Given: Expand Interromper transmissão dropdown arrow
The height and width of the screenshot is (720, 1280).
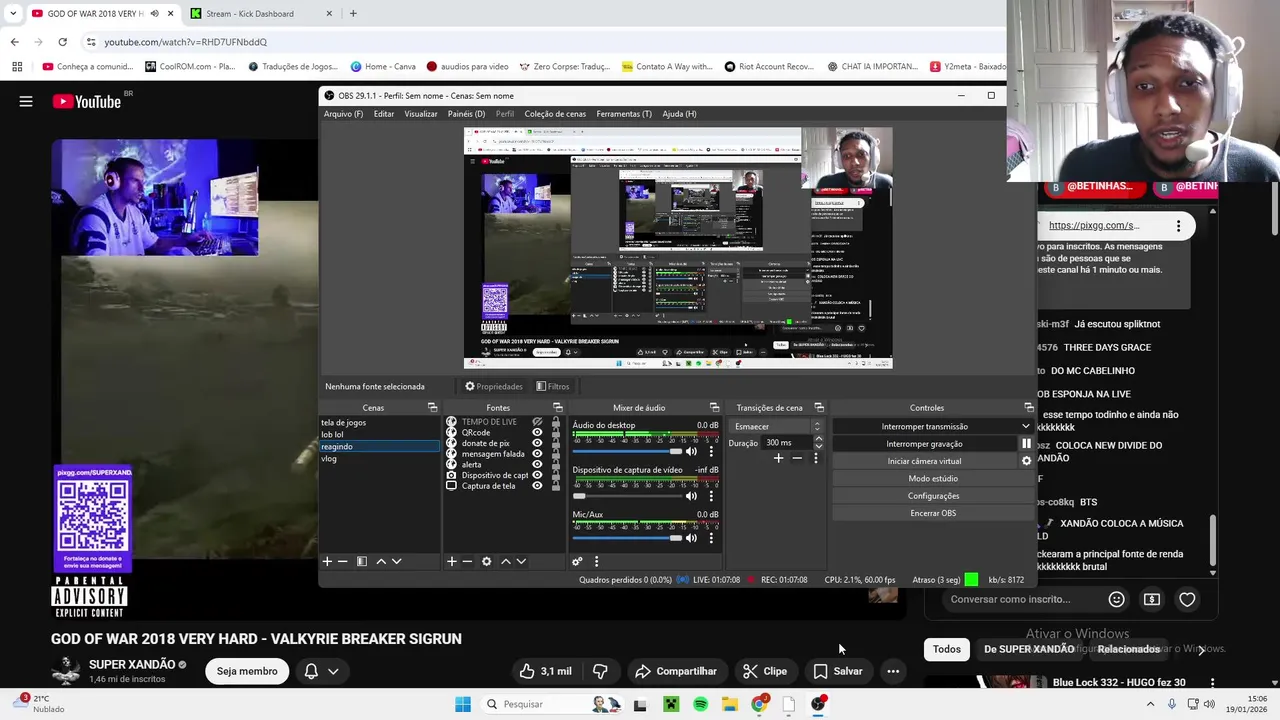Looking at the screenshot, I should click(1025, 426).
